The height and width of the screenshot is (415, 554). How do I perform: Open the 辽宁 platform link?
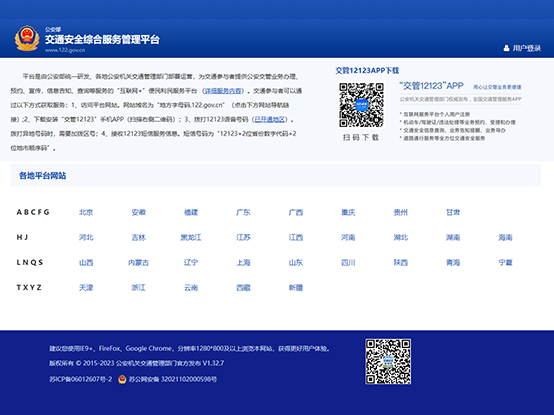coord(191,262)
